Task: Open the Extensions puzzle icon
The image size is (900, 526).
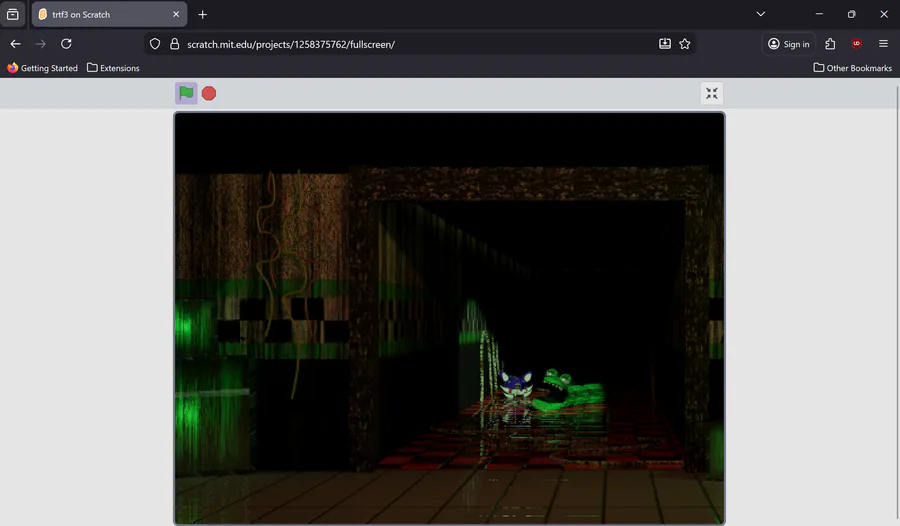Action: click(830, 44)
